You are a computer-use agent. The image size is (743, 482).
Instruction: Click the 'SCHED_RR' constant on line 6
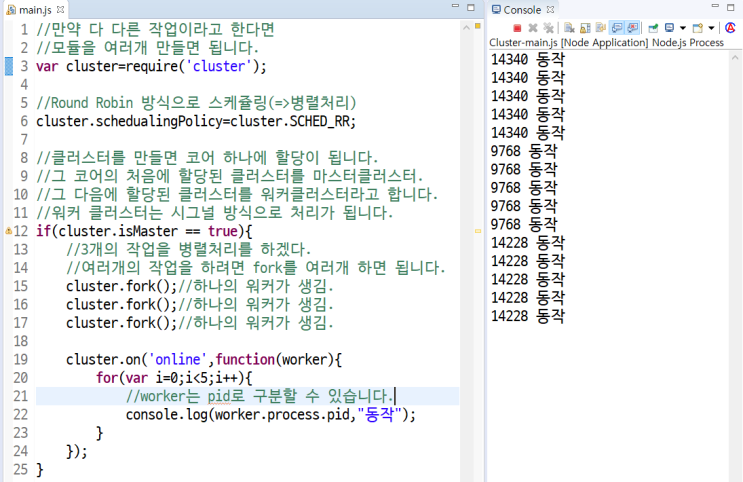(319, 121)
